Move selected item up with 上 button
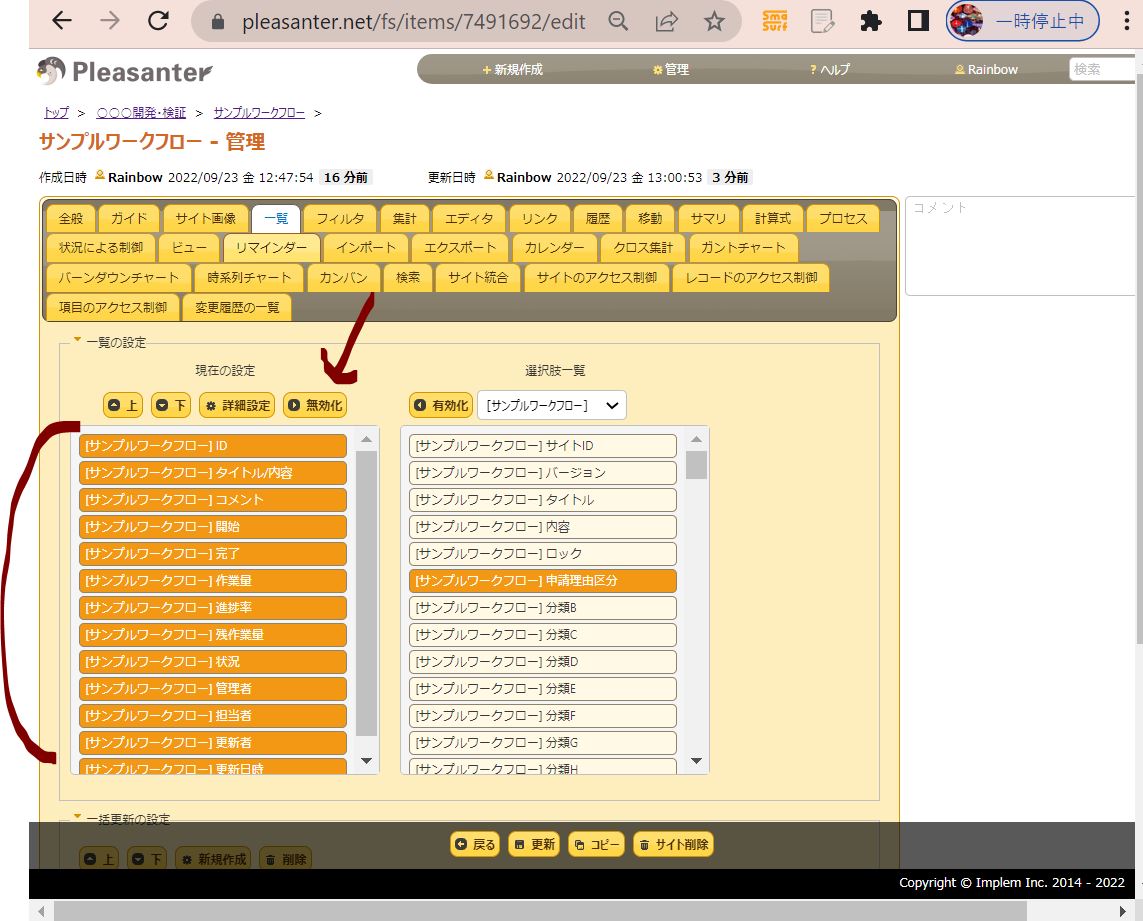This screenshot has width=1143, height=921. [122, 405]
